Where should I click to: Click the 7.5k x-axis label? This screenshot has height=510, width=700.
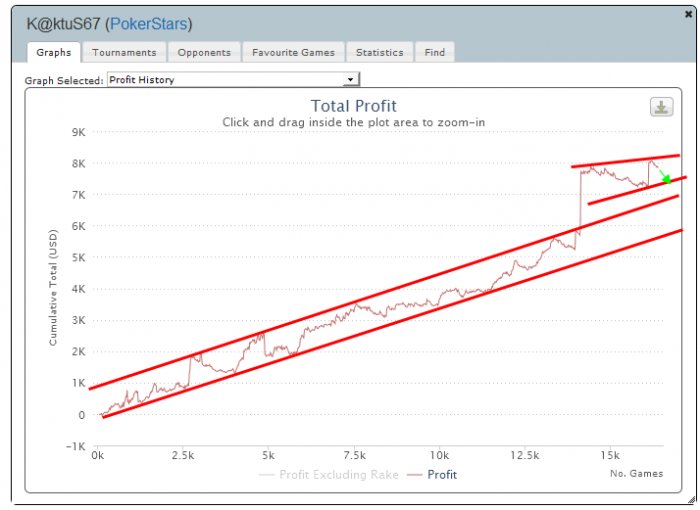coord(354,455)
